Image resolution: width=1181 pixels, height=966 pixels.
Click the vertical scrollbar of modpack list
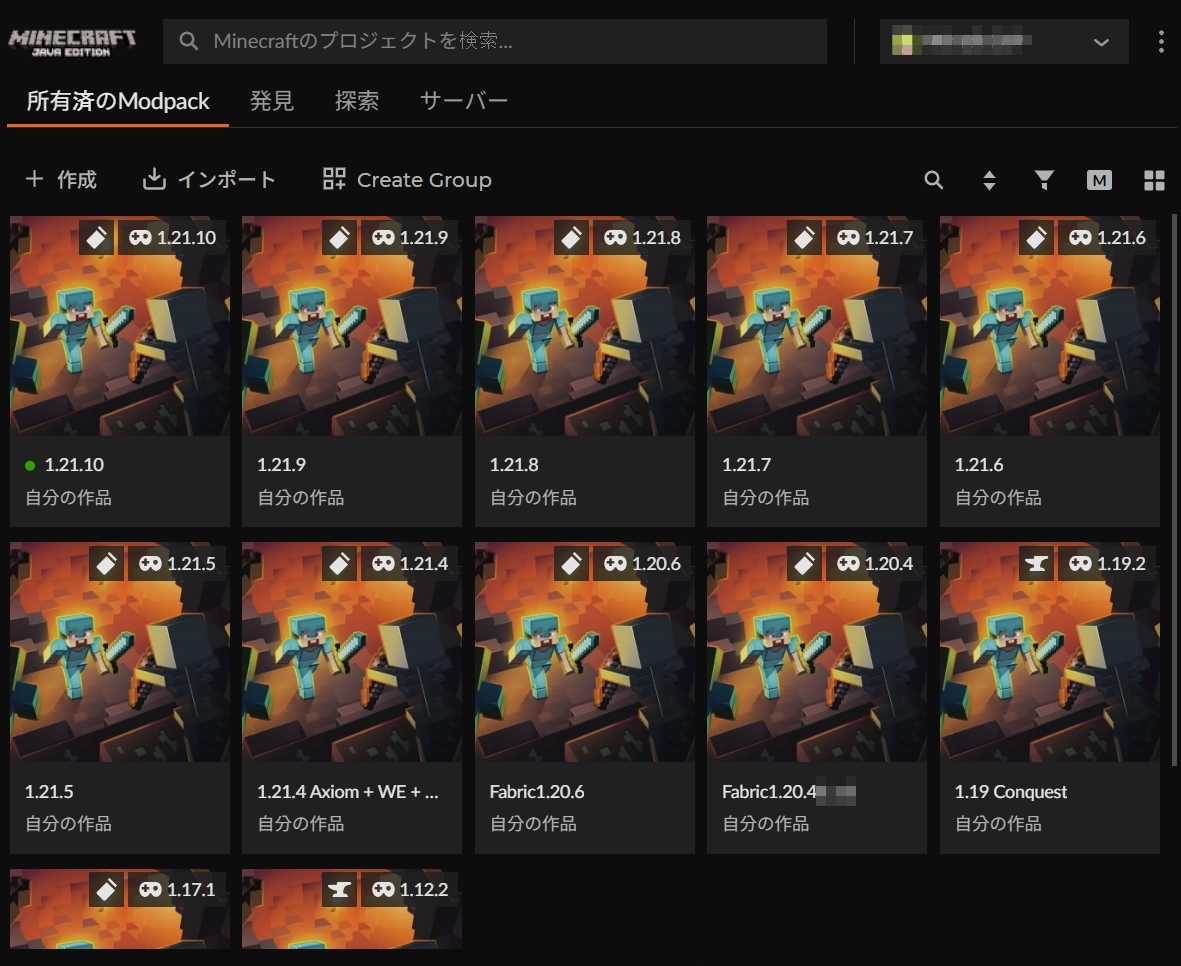pyautogui.click(x=1174, y=489)
